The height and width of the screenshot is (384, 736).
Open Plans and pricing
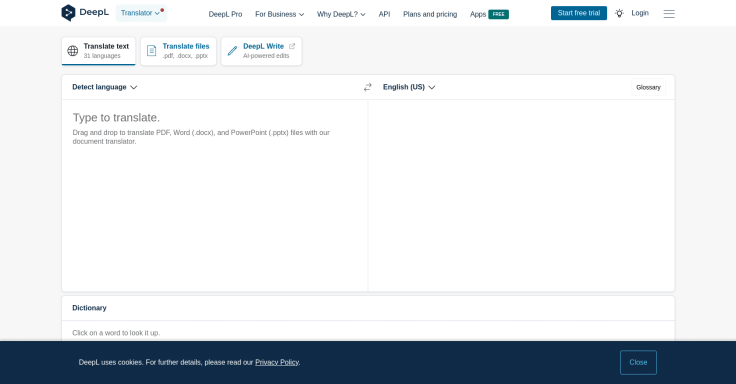click(430, 14)
